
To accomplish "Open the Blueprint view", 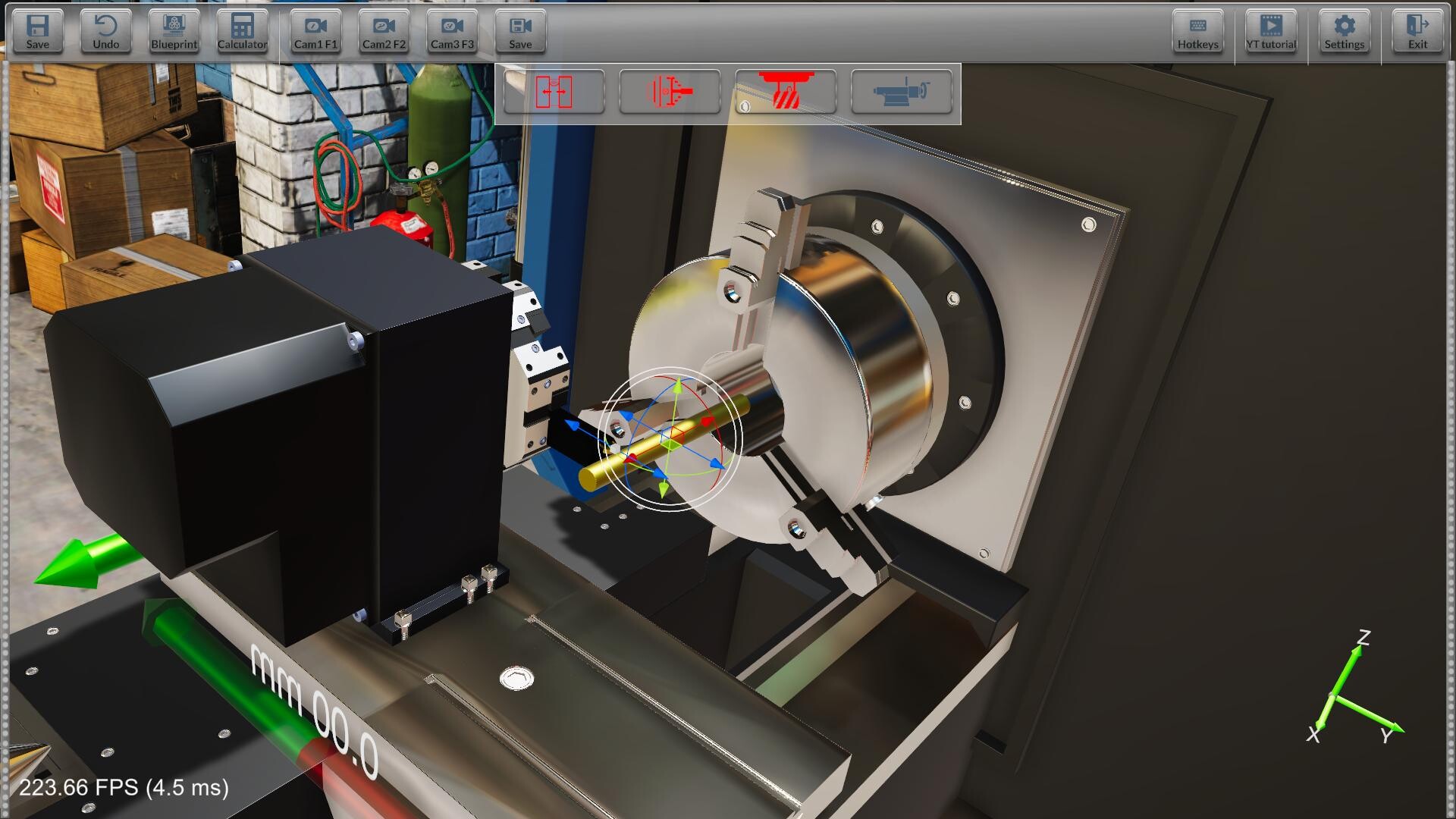I will coord(174,30).
